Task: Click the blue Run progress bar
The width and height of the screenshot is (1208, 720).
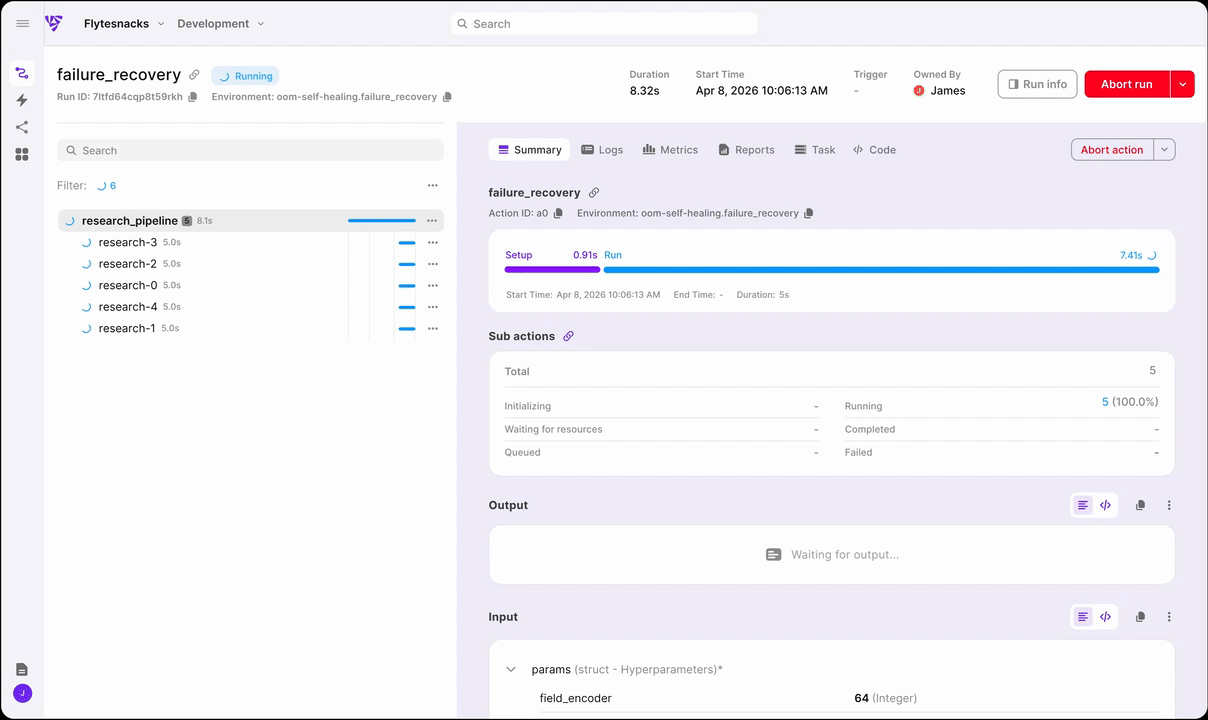Action: point(882,269)
